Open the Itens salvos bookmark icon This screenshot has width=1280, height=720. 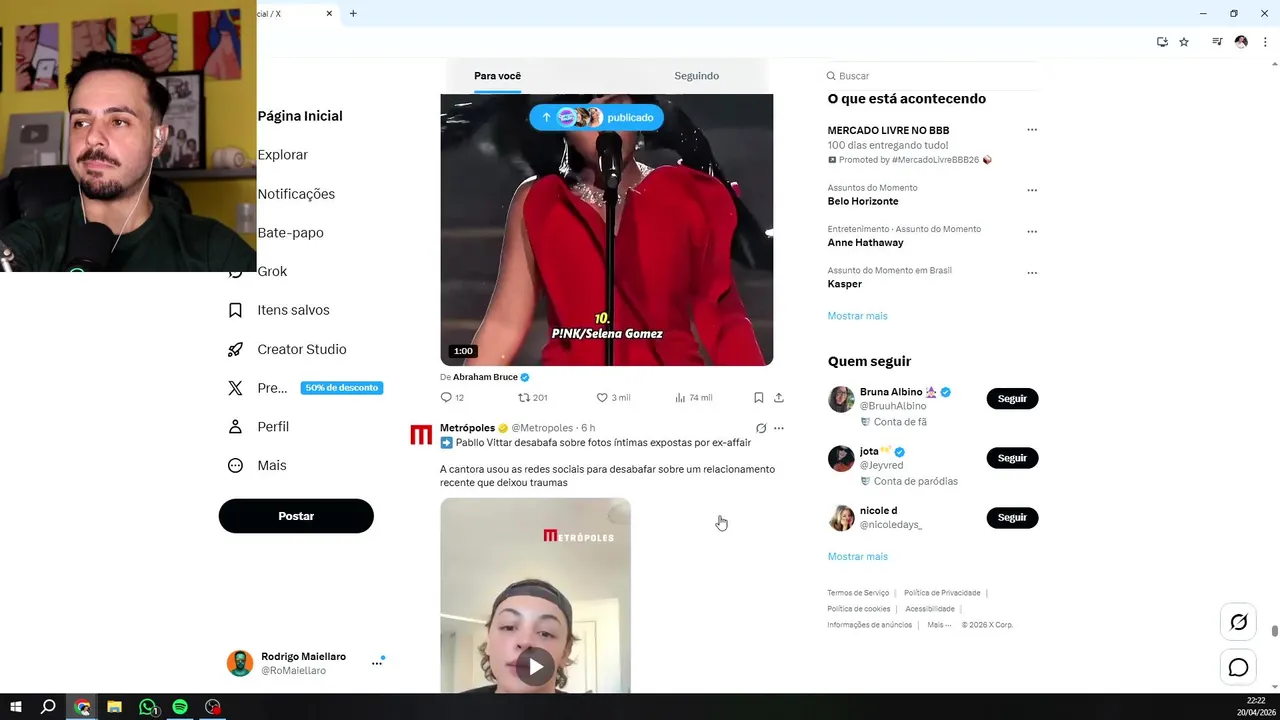(235, 310)
